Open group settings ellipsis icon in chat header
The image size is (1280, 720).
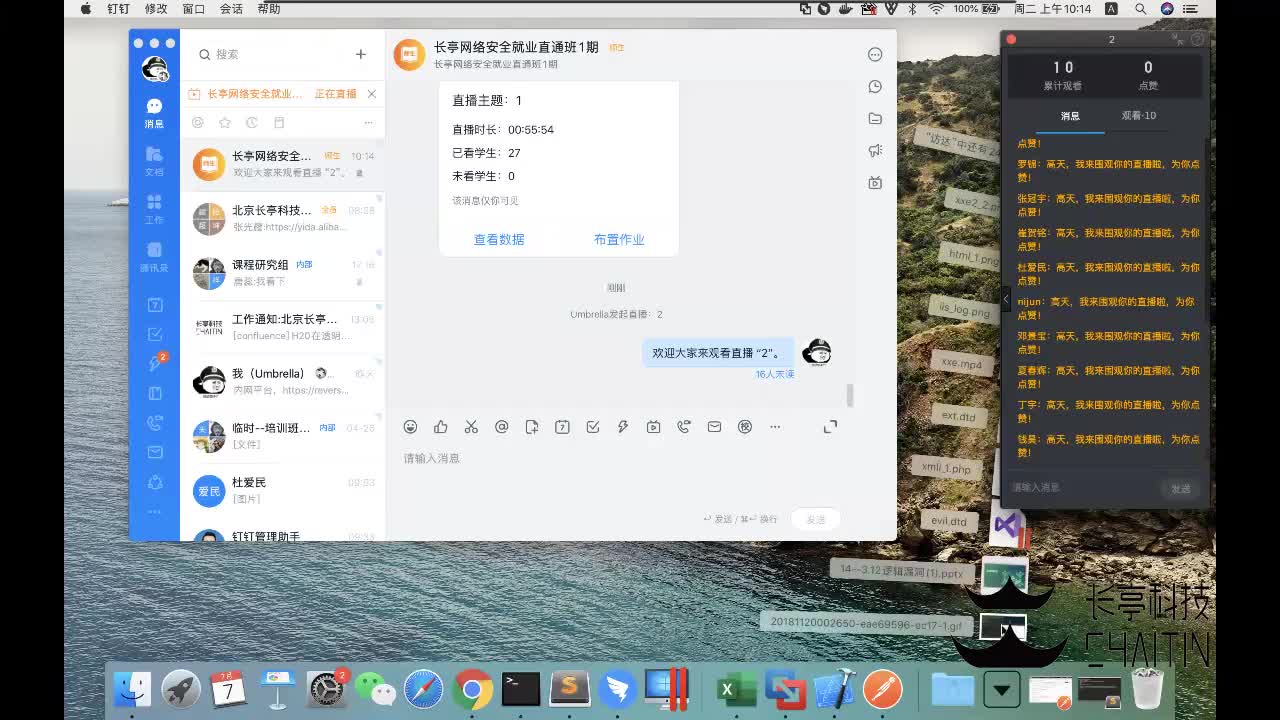click(875, 55)
